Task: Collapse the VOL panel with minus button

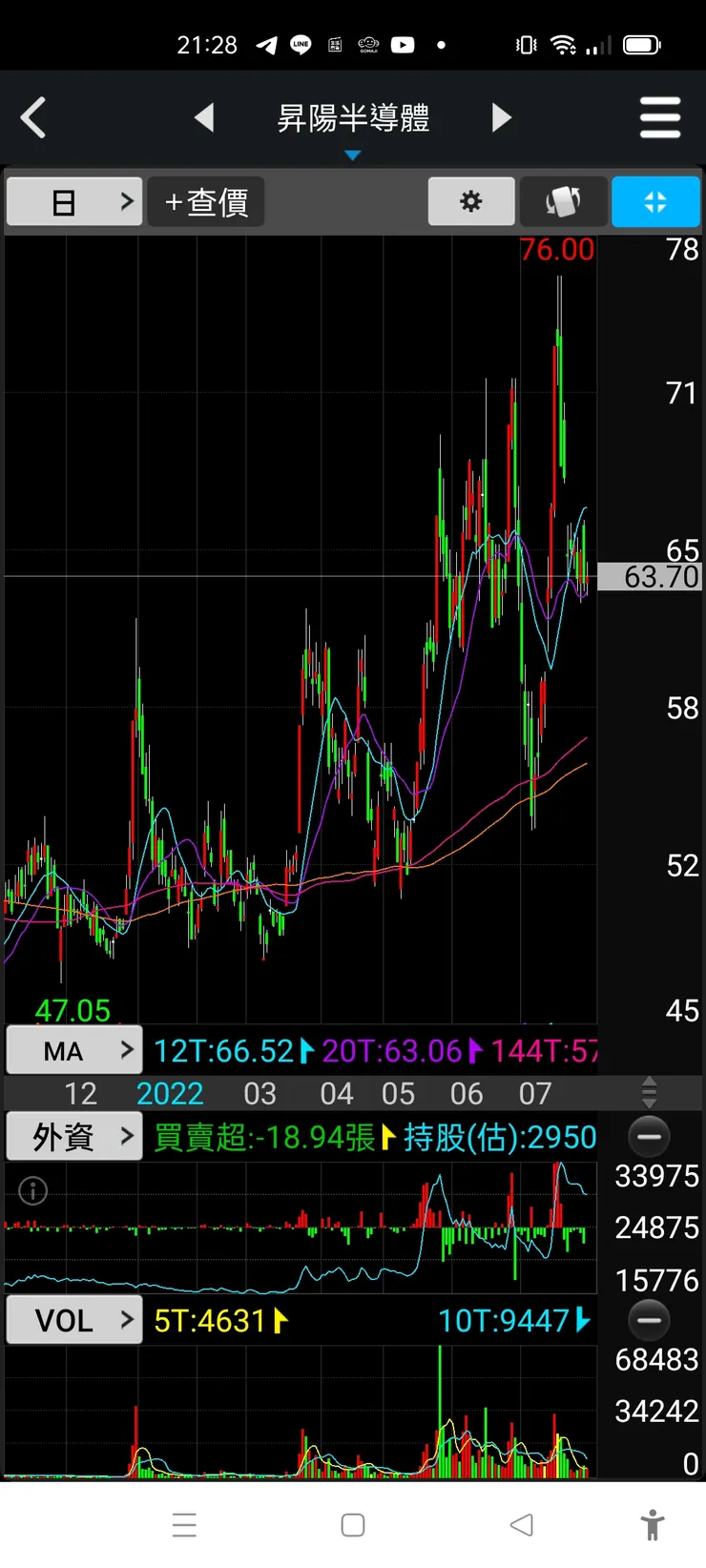Action: tap(650, 1321)
